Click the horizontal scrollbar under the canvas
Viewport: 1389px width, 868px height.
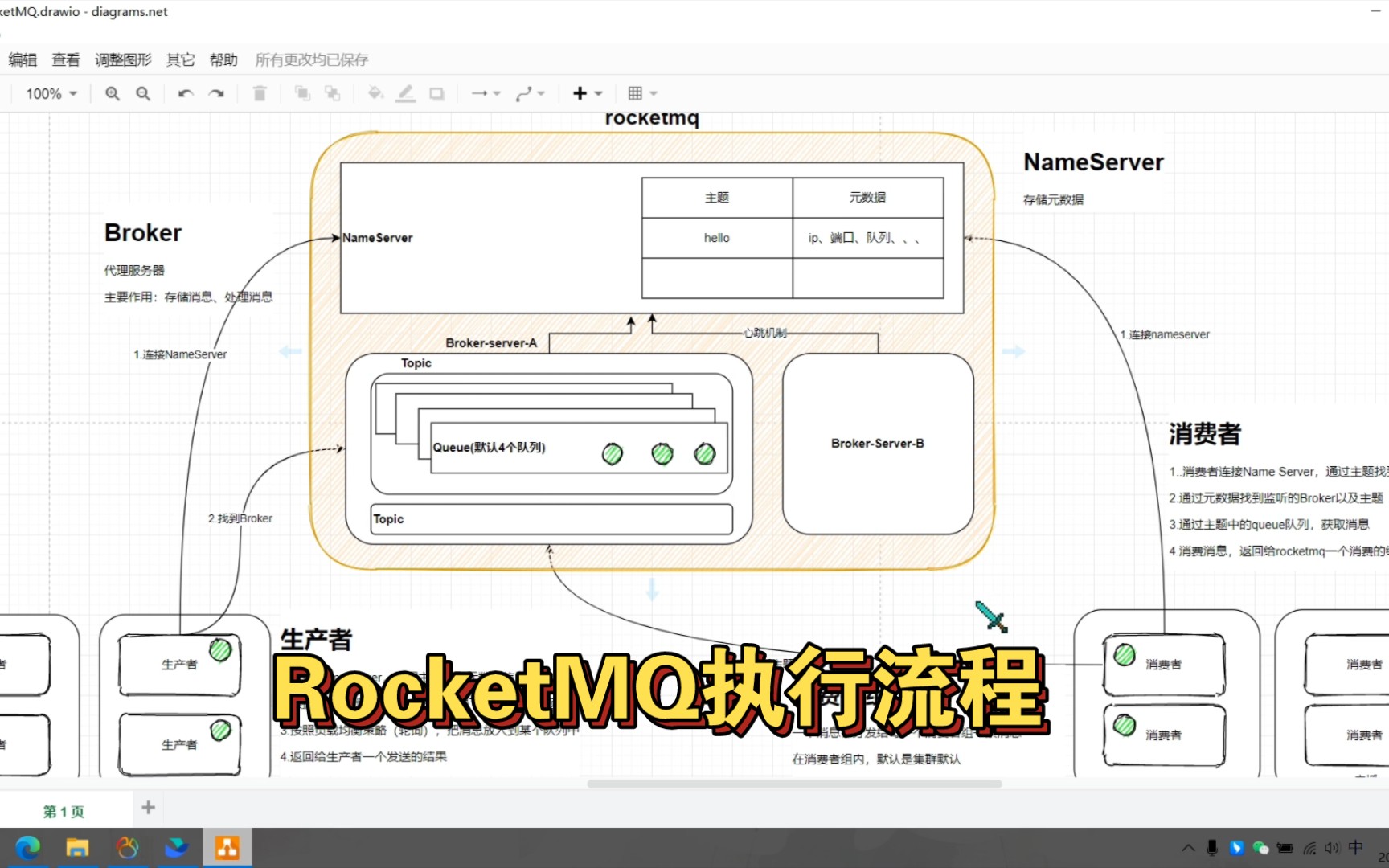[x=794, y=784]
